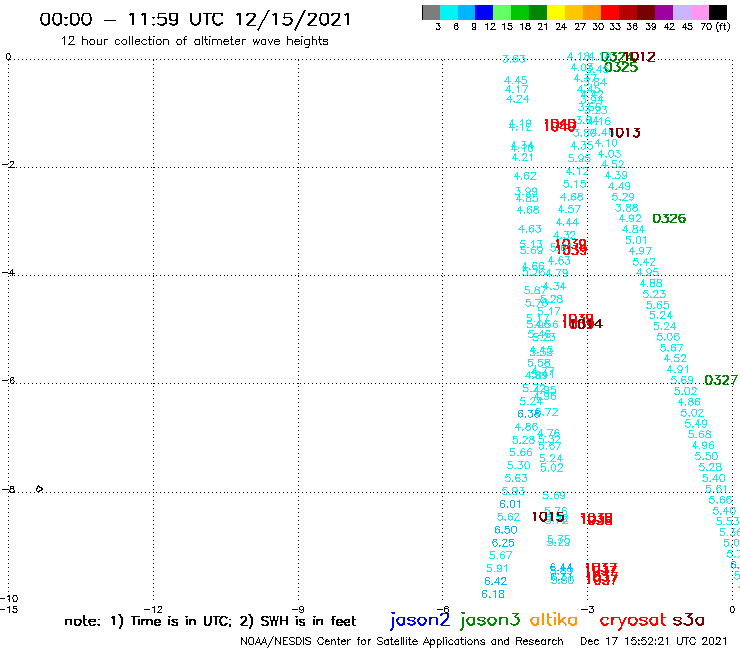The image size is (740, 650).
Task: Click the wave height value 6.50
Action: point(506,530)
